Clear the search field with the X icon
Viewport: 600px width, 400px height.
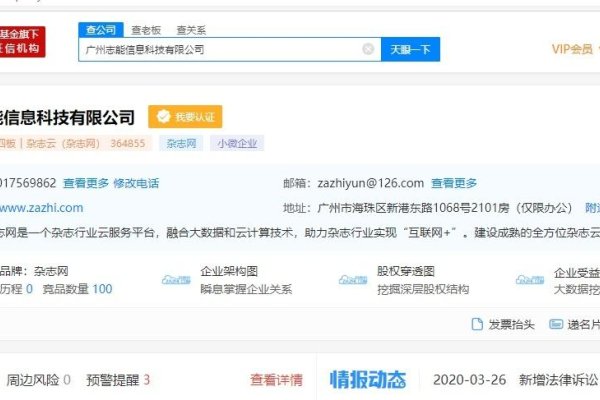click(368, 49)
